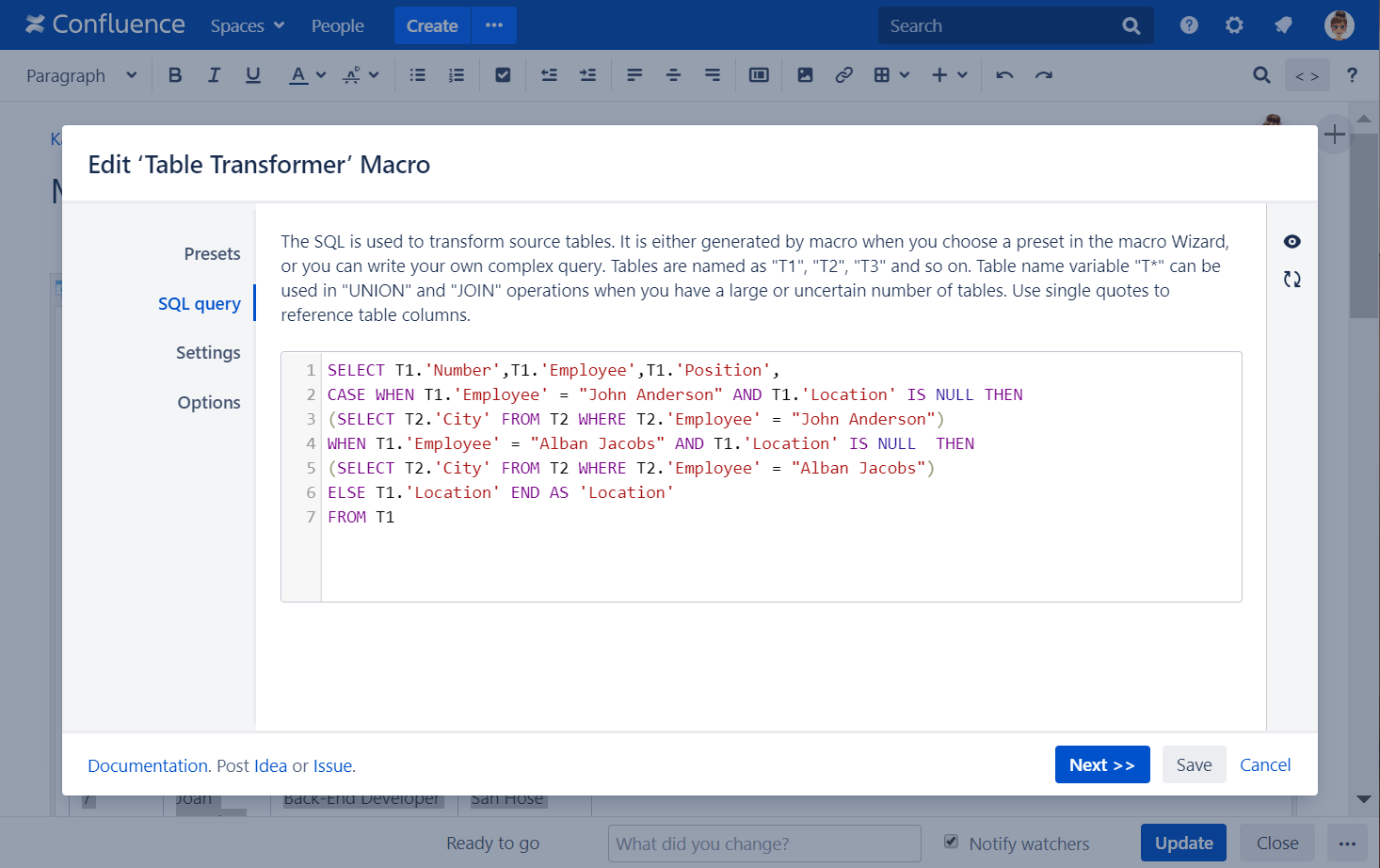The width and height of the screenshot is (1380, 868).
Task: Insert a task list from the toolbar
Action: tap(503, 75)
